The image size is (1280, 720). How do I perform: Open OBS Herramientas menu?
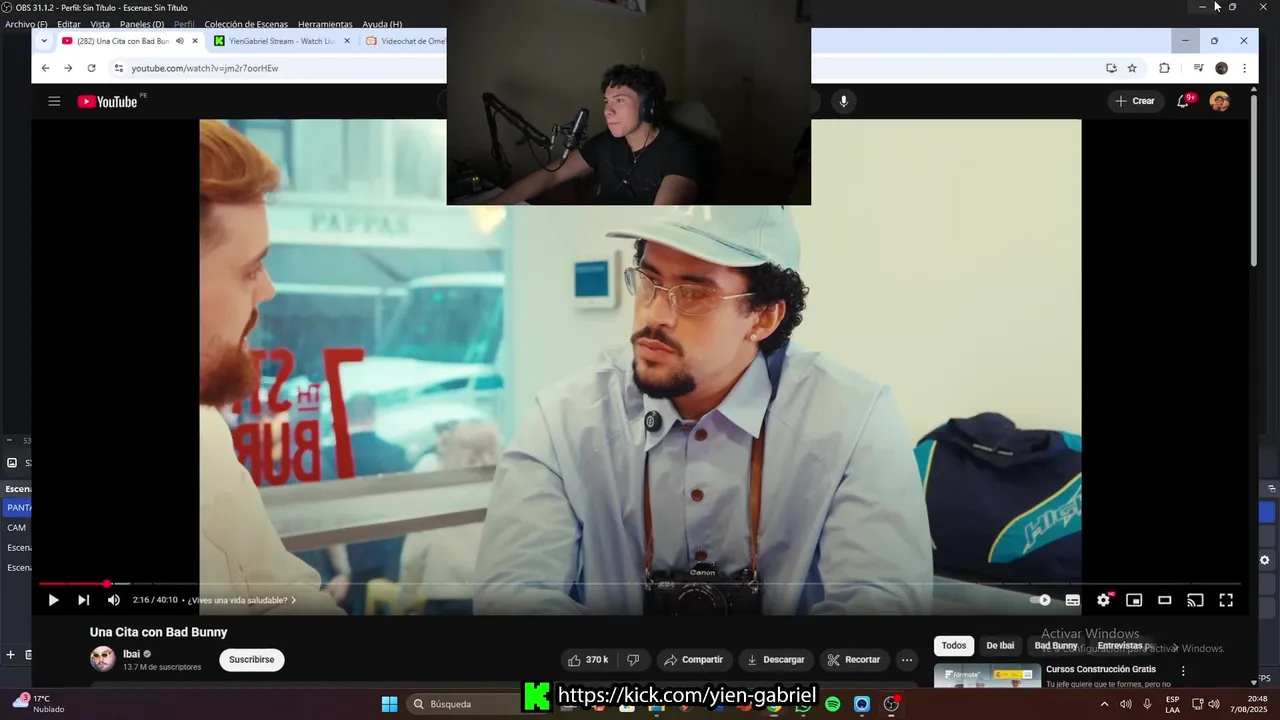click(325, 24)
